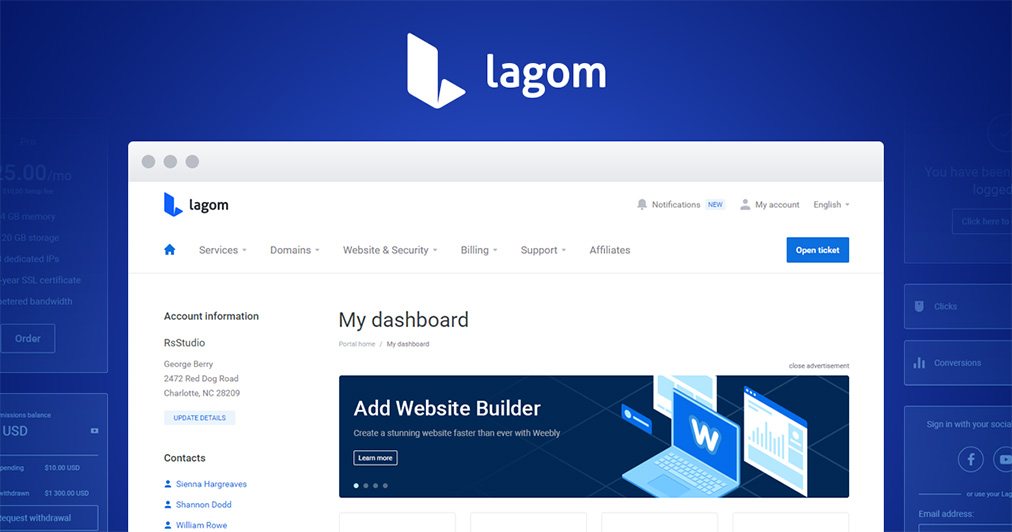Click the 'Add Website Builder' banner heading
Screen dimensions: 1012x532
[x=447, y=408]
